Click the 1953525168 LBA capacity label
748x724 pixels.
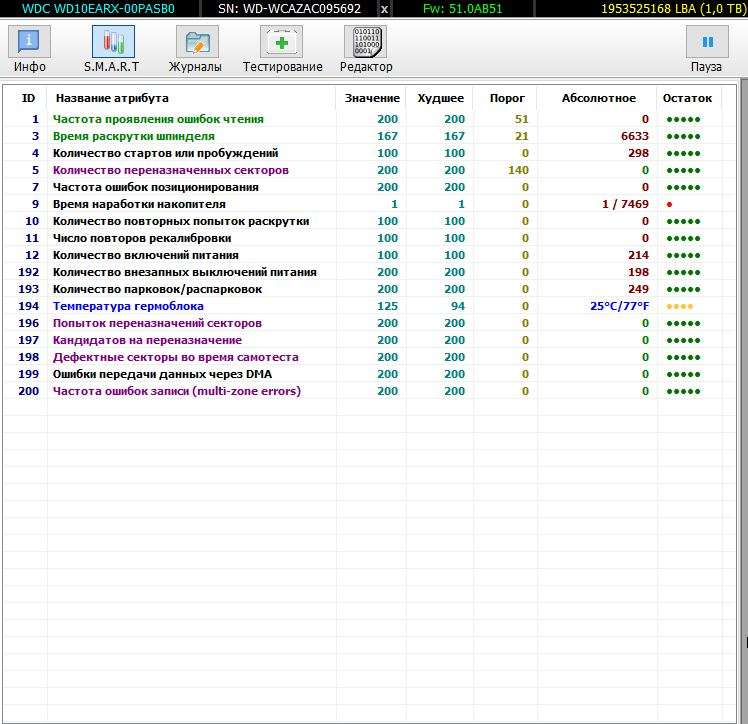(673, 9)
